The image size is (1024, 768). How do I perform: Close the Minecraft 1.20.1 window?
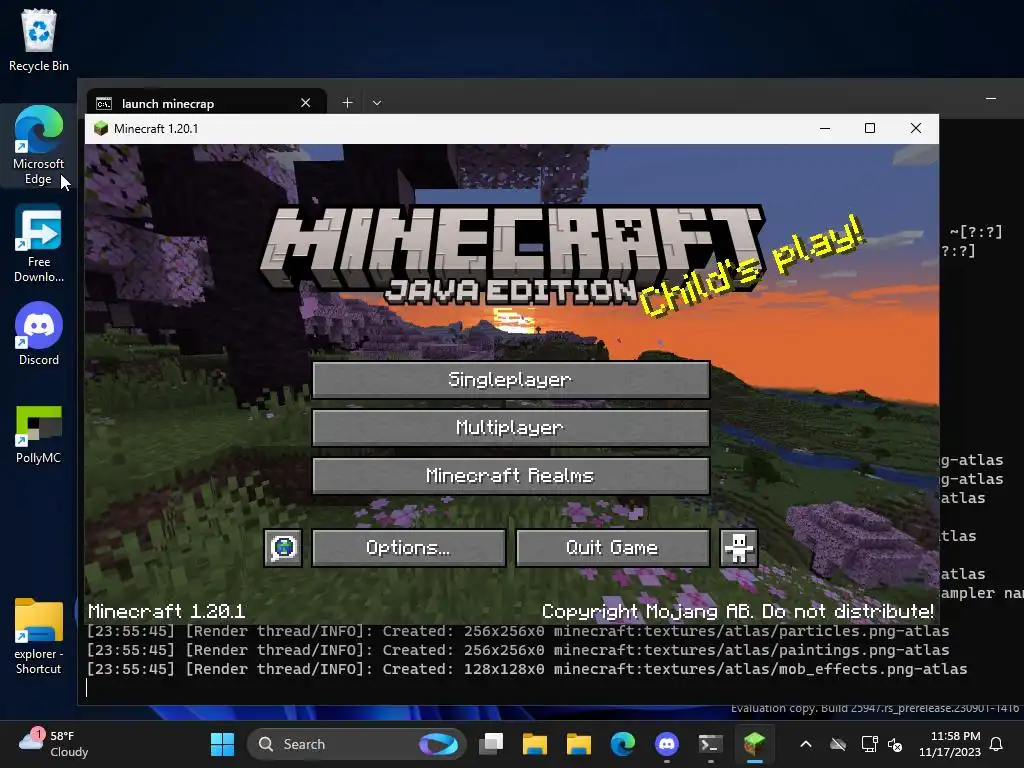click(x=916, y=129)
